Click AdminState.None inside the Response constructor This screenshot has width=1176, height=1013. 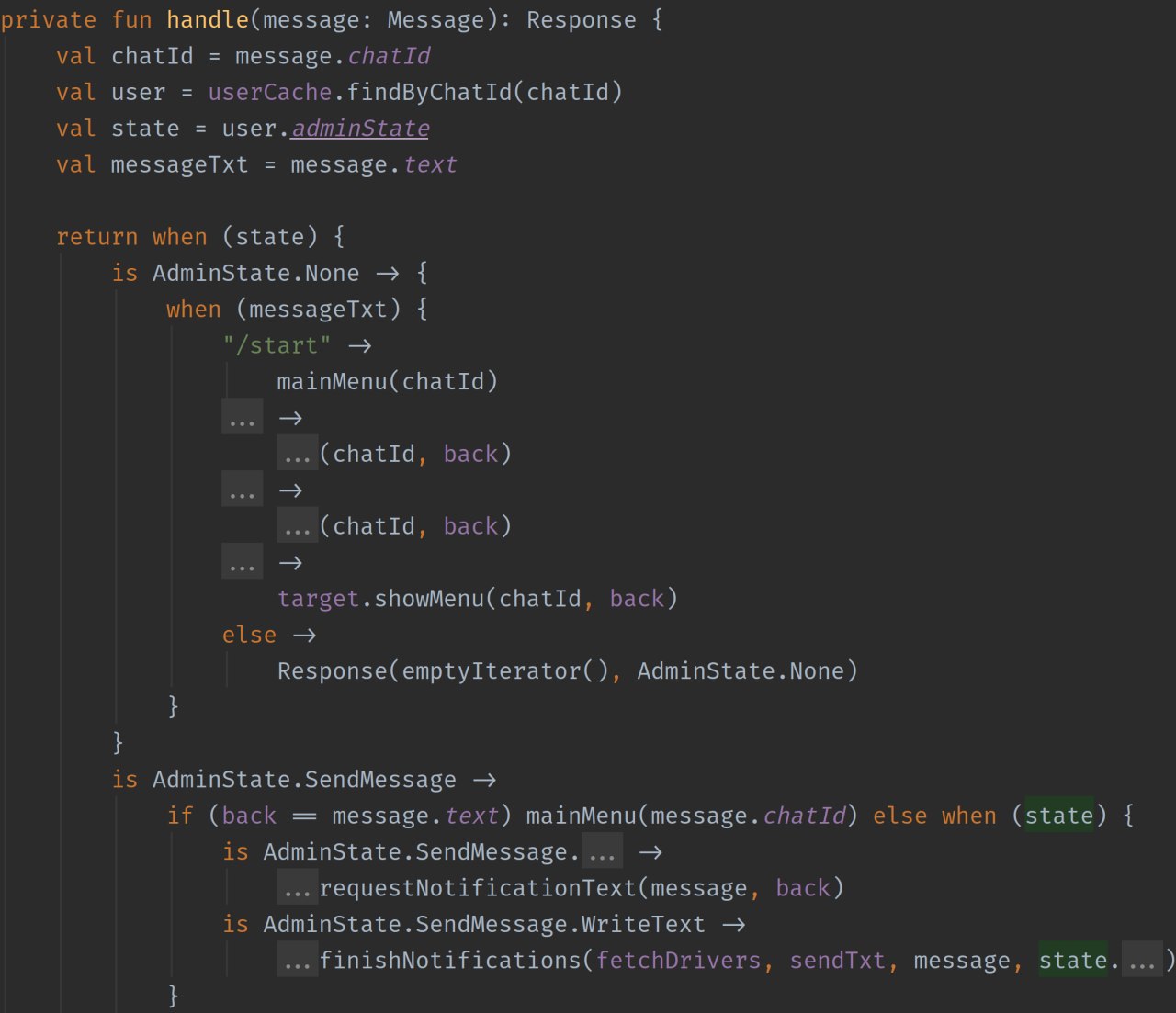tap(741, 671)
